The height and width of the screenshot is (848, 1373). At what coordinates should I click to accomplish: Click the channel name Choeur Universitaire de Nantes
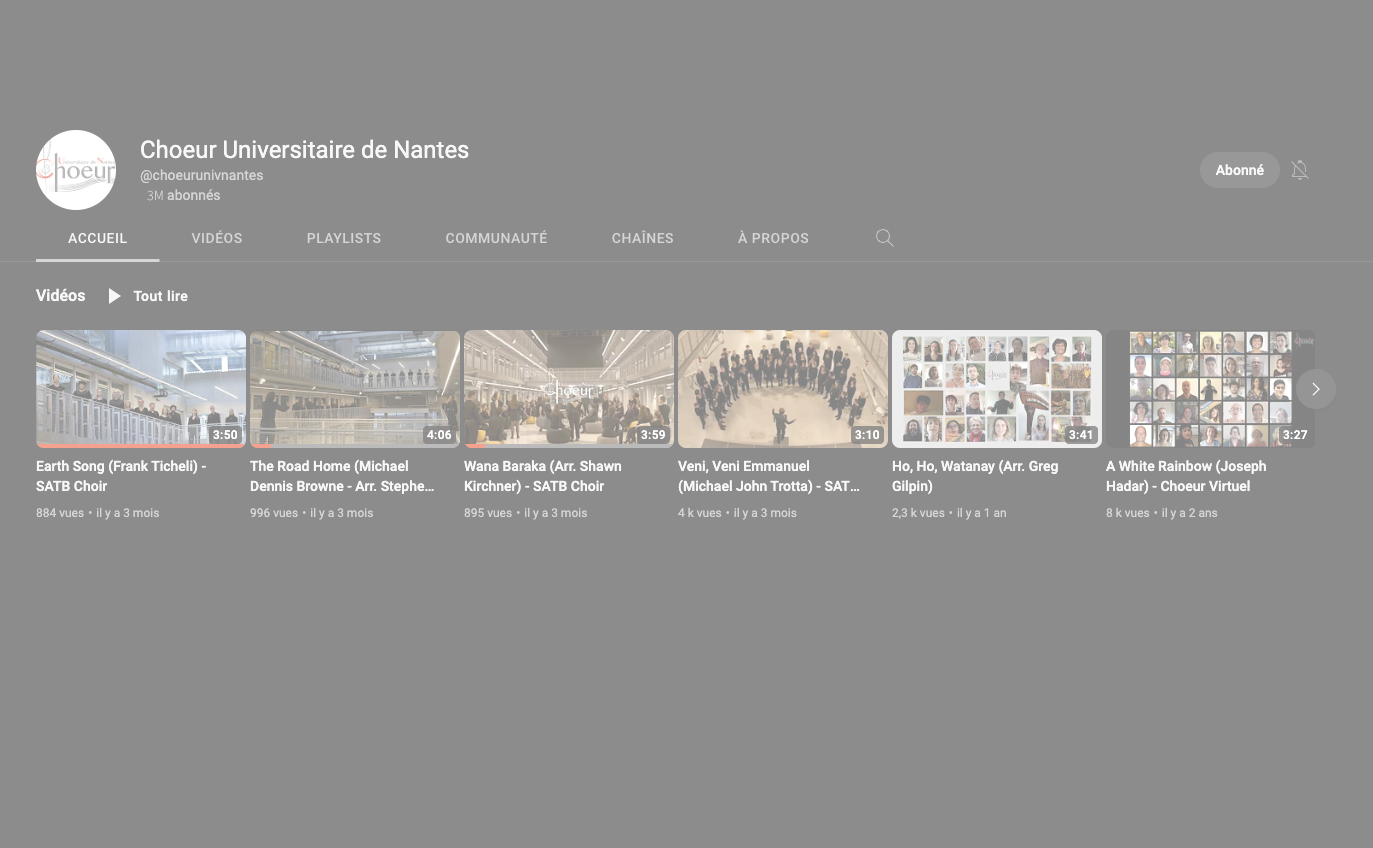(x=304, y=150)
